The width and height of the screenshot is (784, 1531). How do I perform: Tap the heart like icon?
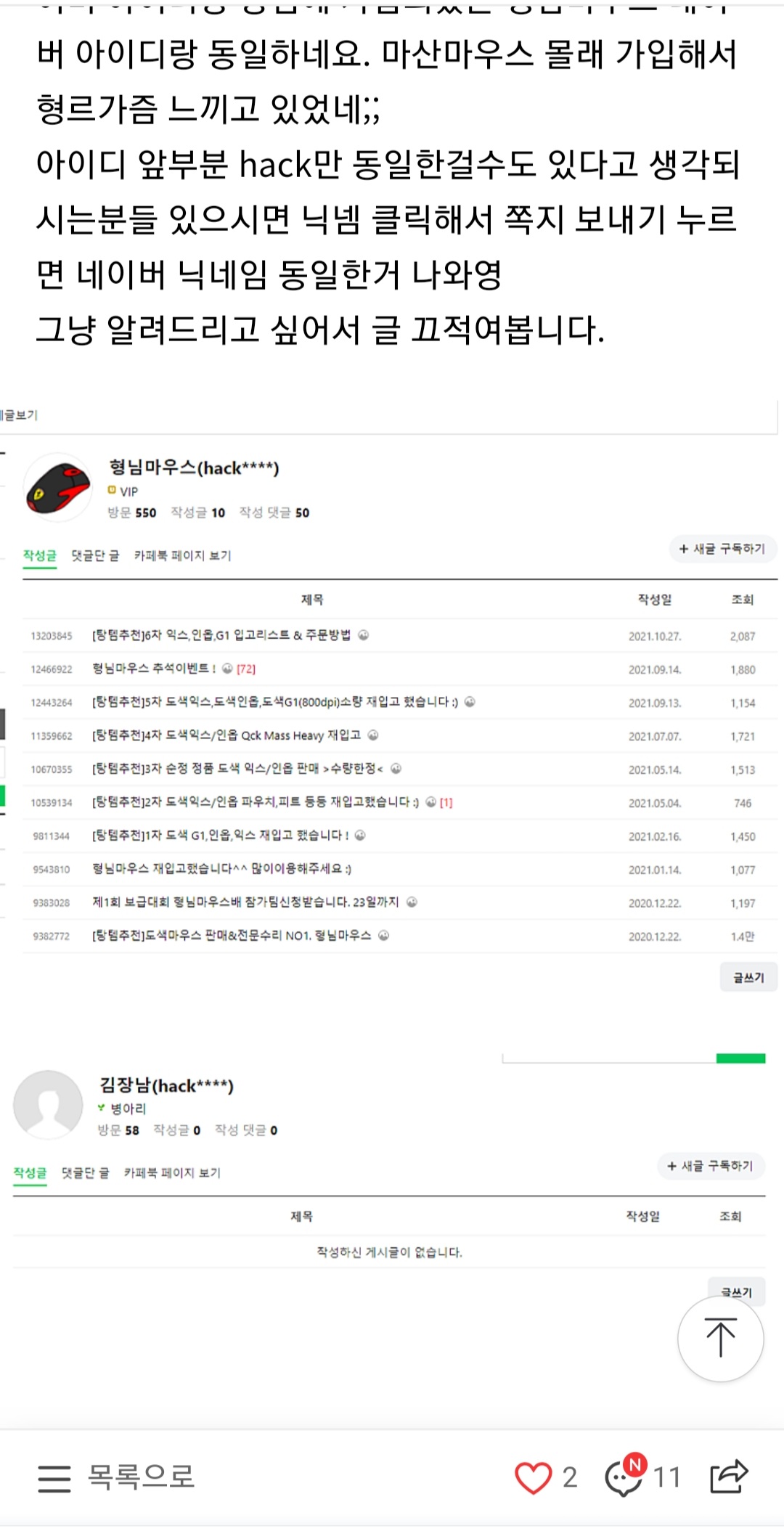point(534,1477)
